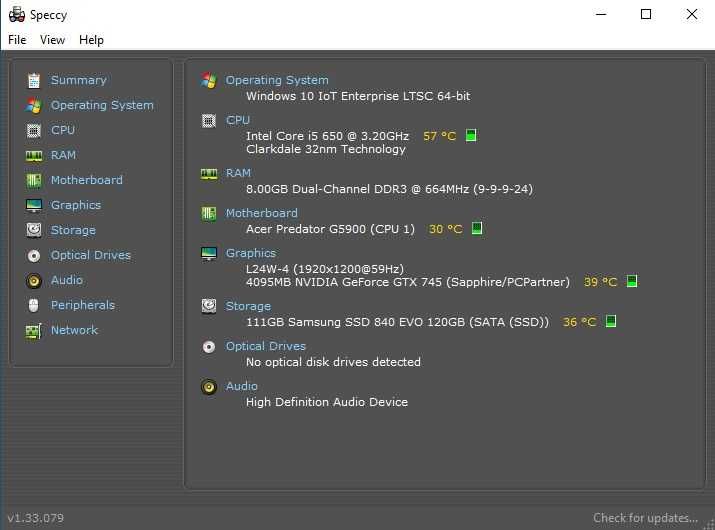This screenshot has height=530, width=715.
Task: Click the Storage drive icon in main panel
Action: 209,306
